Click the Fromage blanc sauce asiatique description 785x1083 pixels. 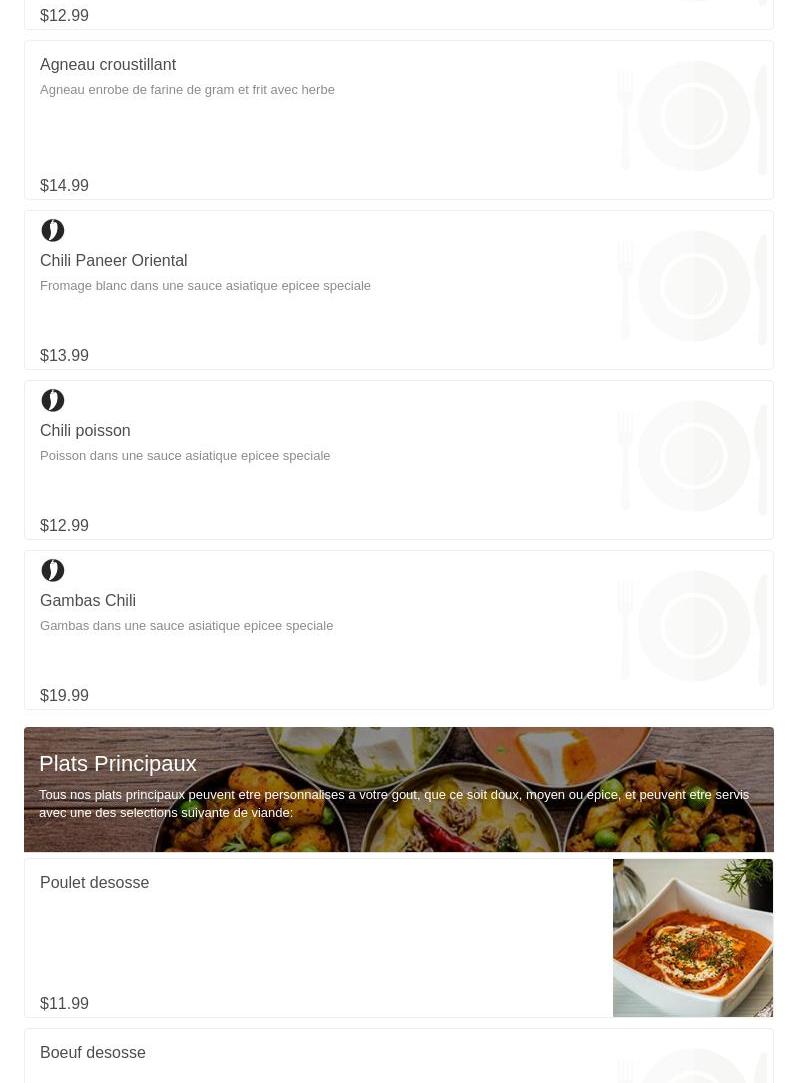coord(205,285)
